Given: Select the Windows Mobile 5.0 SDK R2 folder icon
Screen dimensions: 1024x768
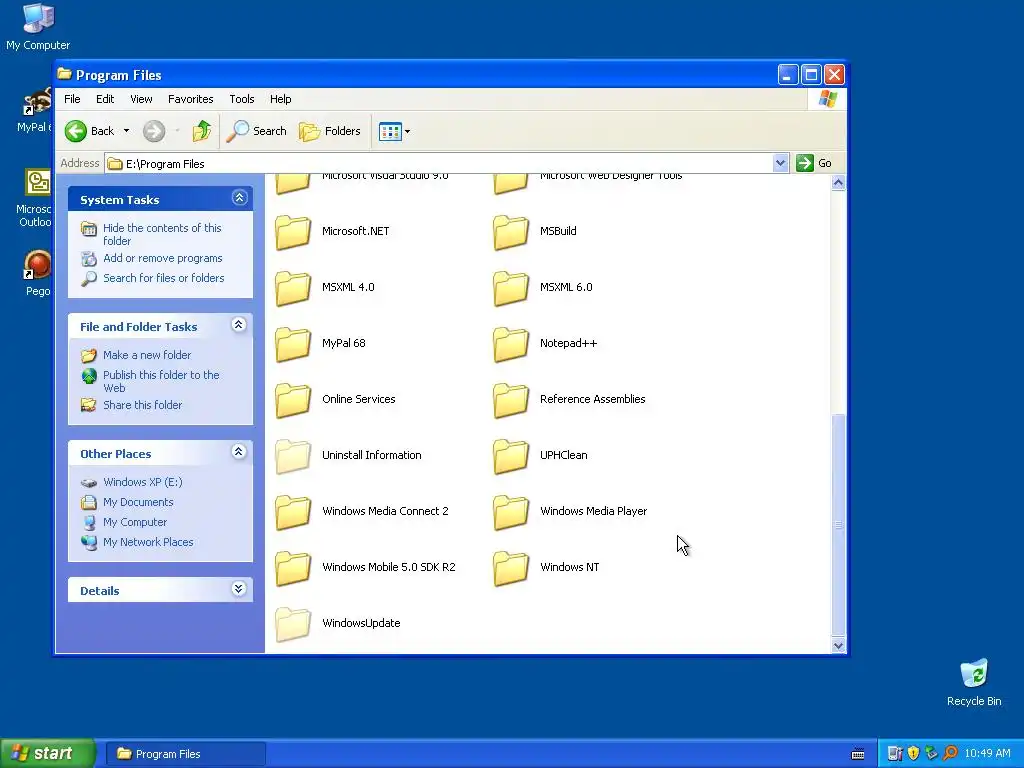Looking at the screenshot, I should pyautogui.click(x=293, y=568).
